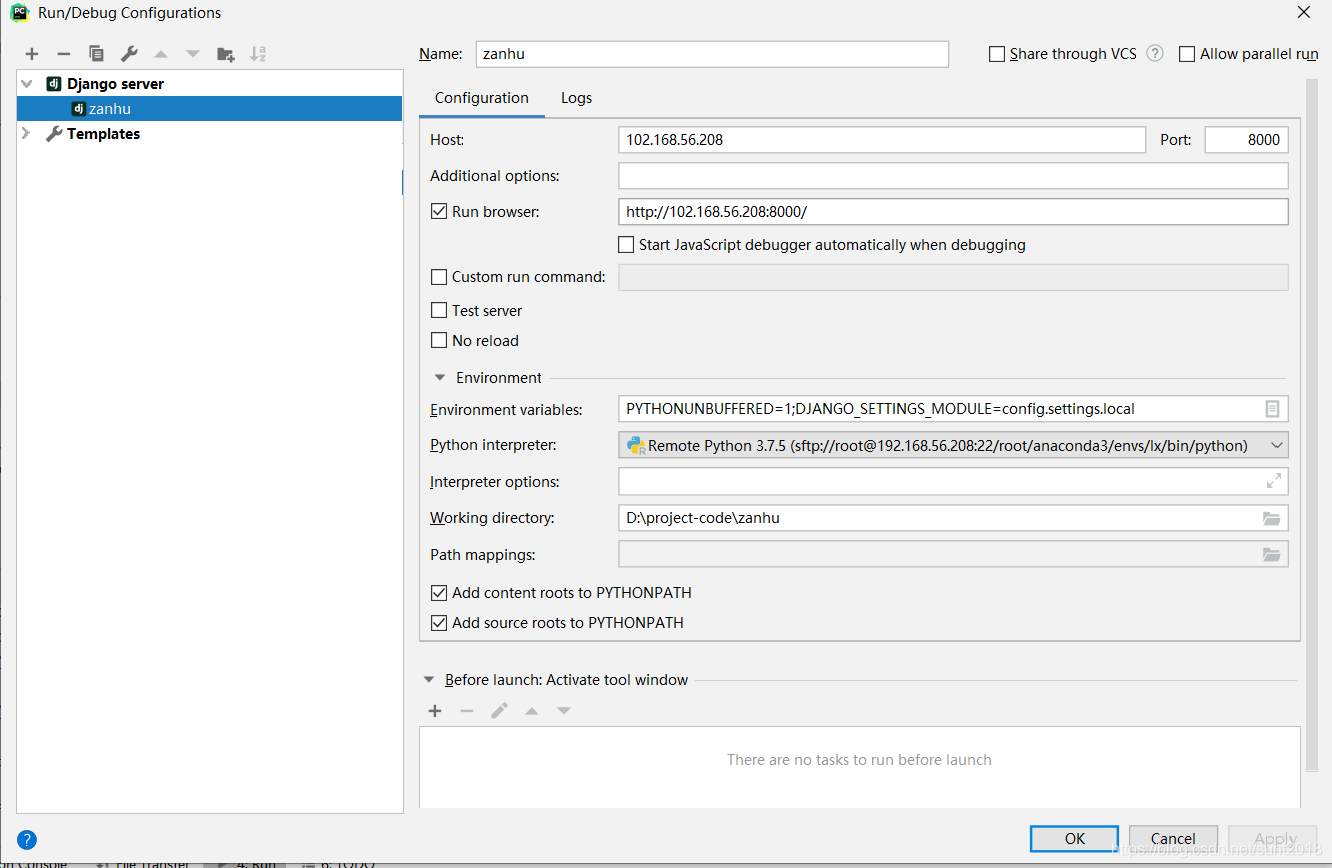Open edit defaults wrench icon in toolbar
Viewport: 1332px width, 868px height.
[x=129, y=54]
